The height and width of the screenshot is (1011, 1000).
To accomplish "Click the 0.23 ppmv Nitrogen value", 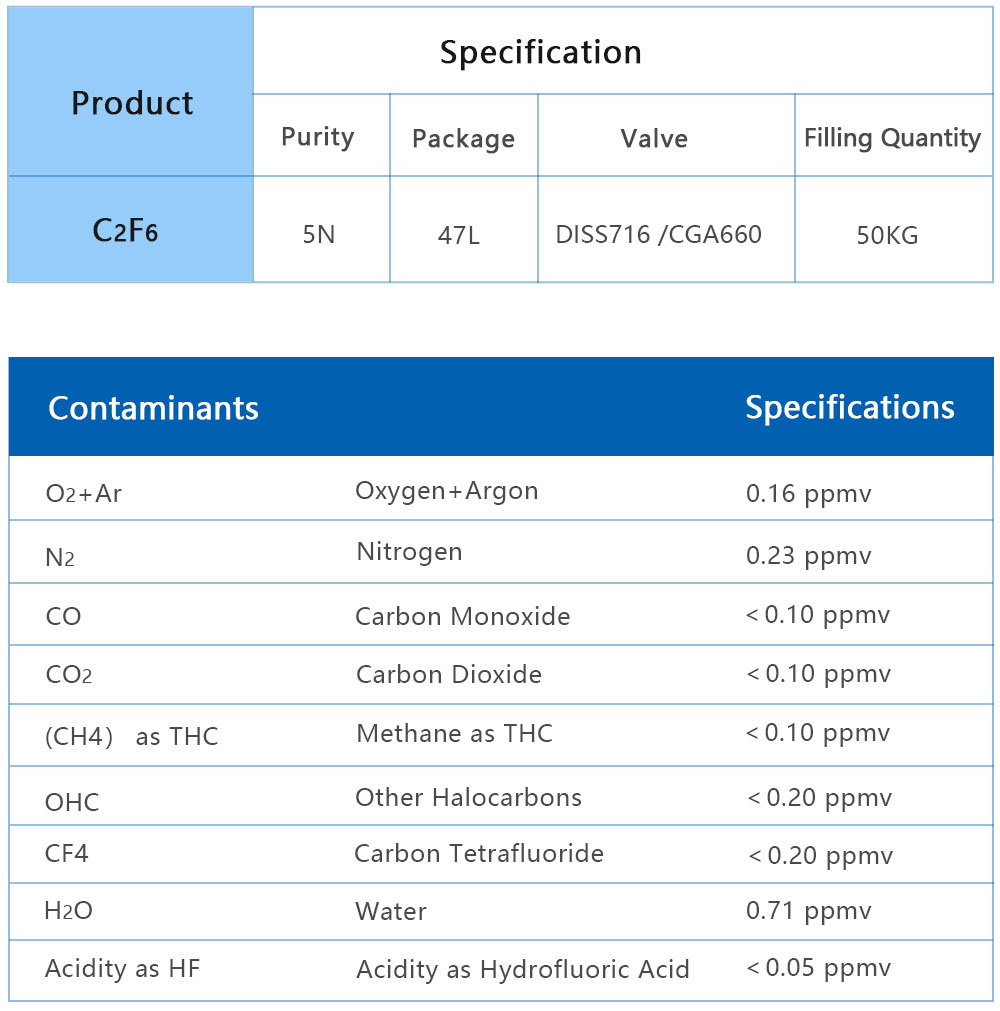I will (808, 555).
